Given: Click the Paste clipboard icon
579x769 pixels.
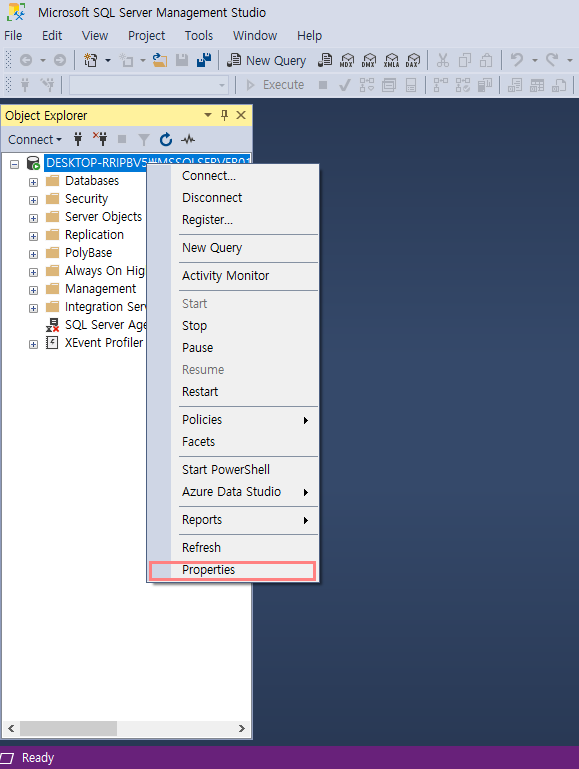Looking at the screenshot, I should point(486,60).
